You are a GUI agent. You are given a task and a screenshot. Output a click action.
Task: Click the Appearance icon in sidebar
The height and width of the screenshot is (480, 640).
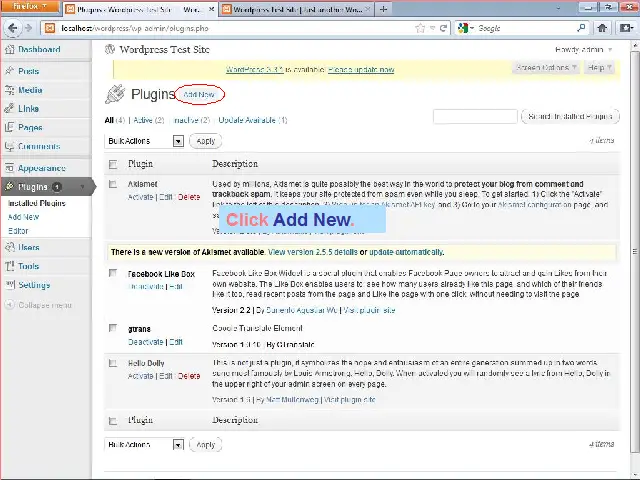click(9, 168)
